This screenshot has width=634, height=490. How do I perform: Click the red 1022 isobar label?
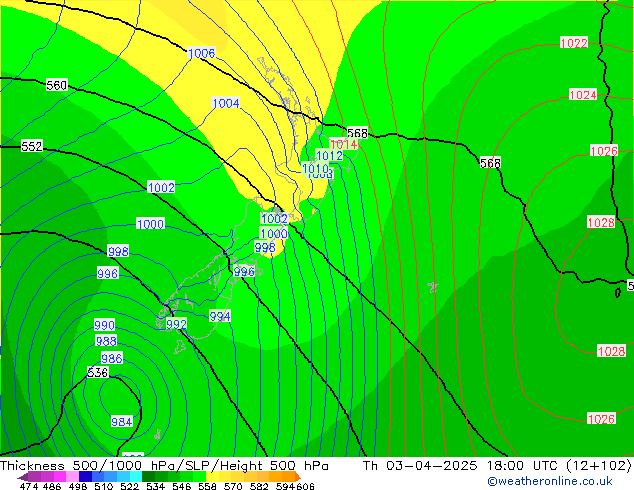click(x=574, y=43)
